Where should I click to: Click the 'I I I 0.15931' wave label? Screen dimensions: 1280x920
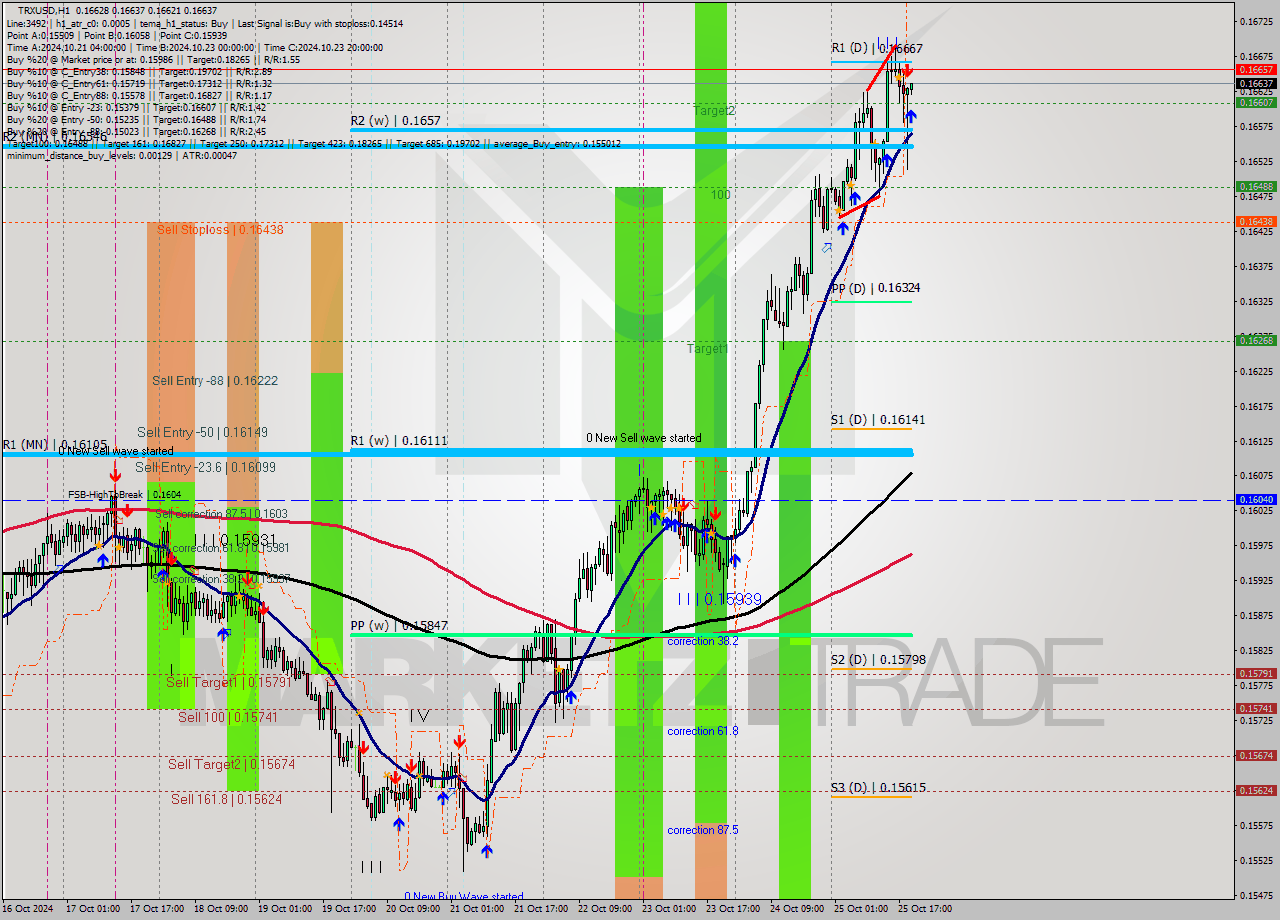(234, 539)
